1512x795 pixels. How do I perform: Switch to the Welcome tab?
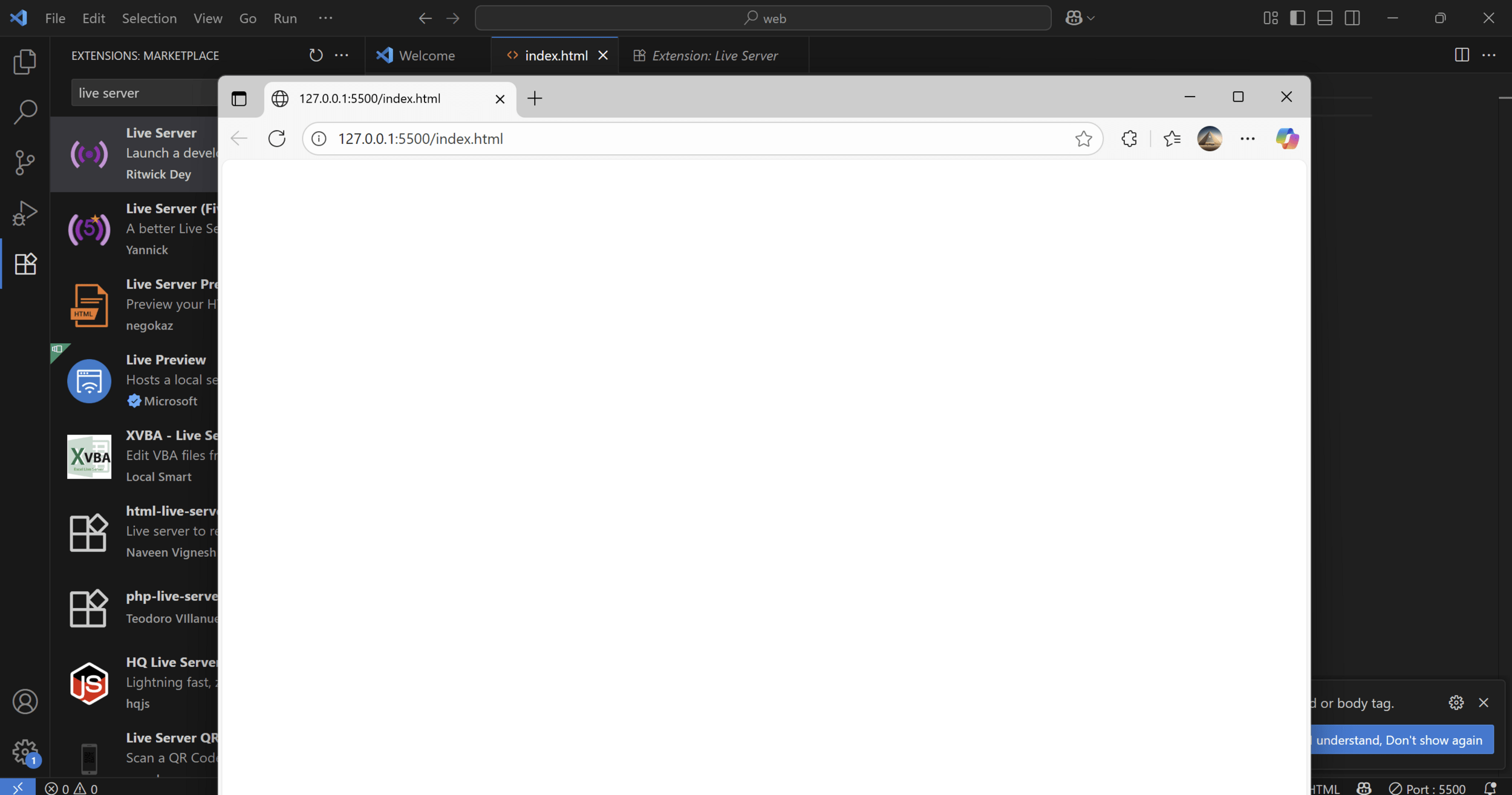tap(426, 56)
